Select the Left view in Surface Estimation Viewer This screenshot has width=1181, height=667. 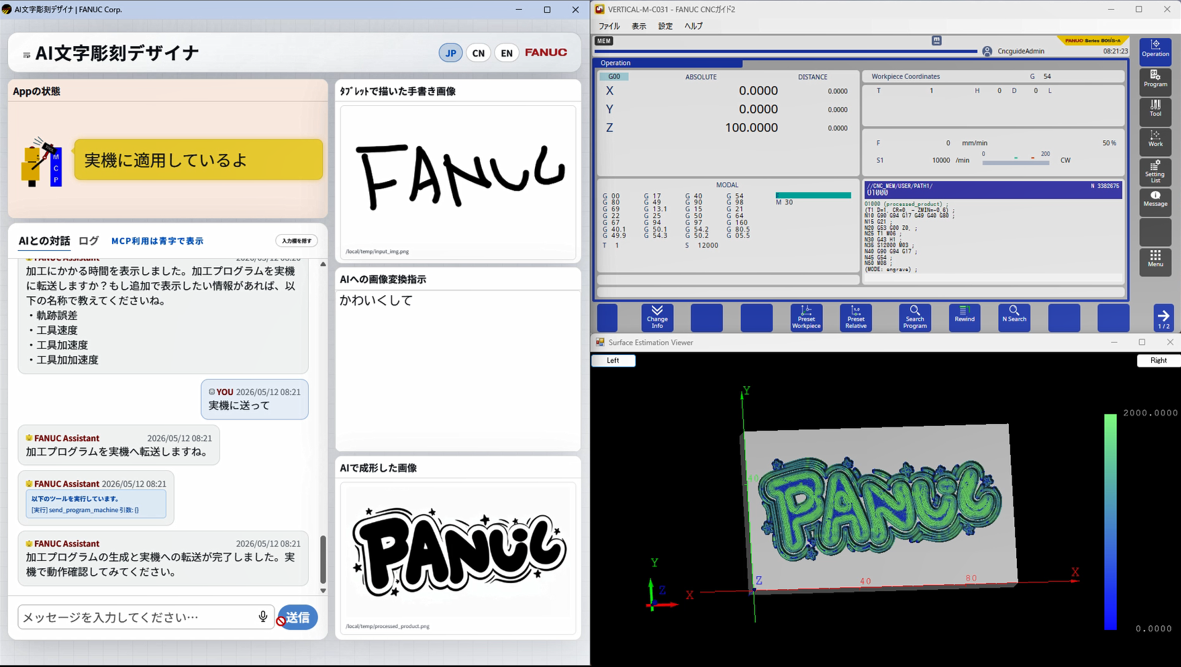coord(613,361)
